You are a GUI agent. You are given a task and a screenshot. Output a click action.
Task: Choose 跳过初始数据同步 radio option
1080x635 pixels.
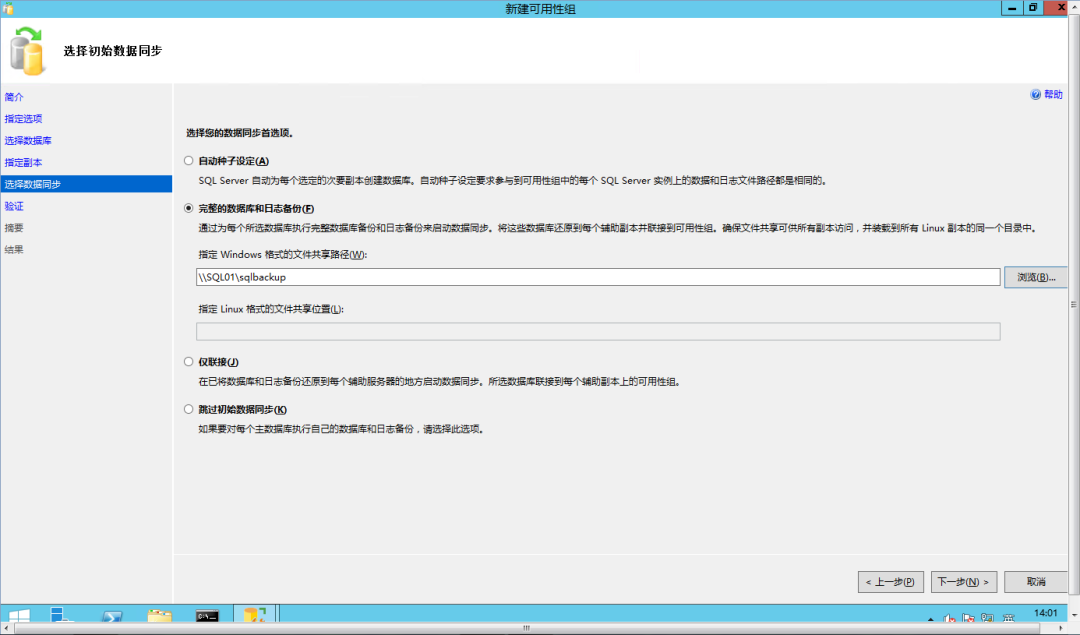point(188,409)
